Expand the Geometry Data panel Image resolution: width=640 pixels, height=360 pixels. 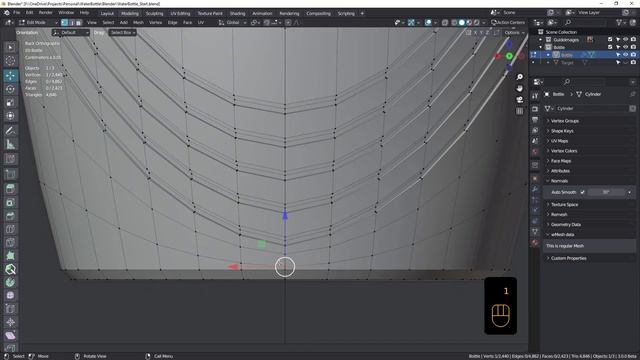coord(566,224)
